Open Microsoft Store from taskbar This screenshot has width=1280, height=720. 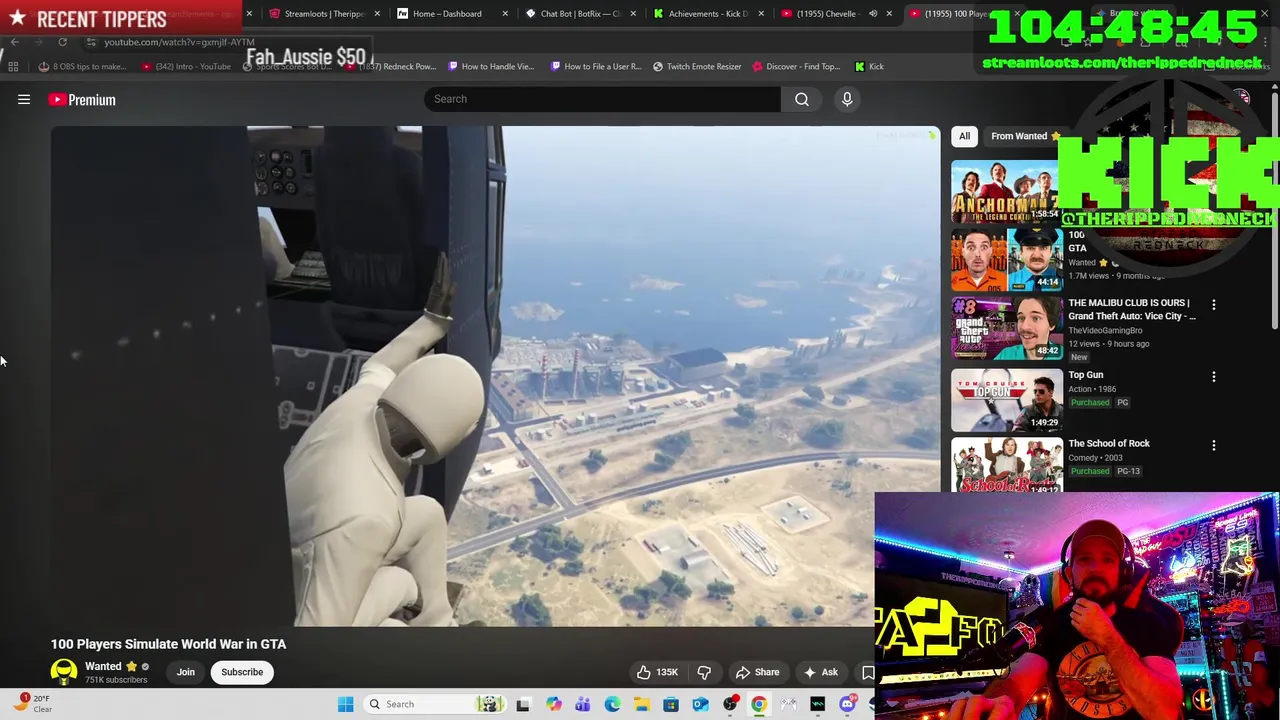[x=671, y=704]
